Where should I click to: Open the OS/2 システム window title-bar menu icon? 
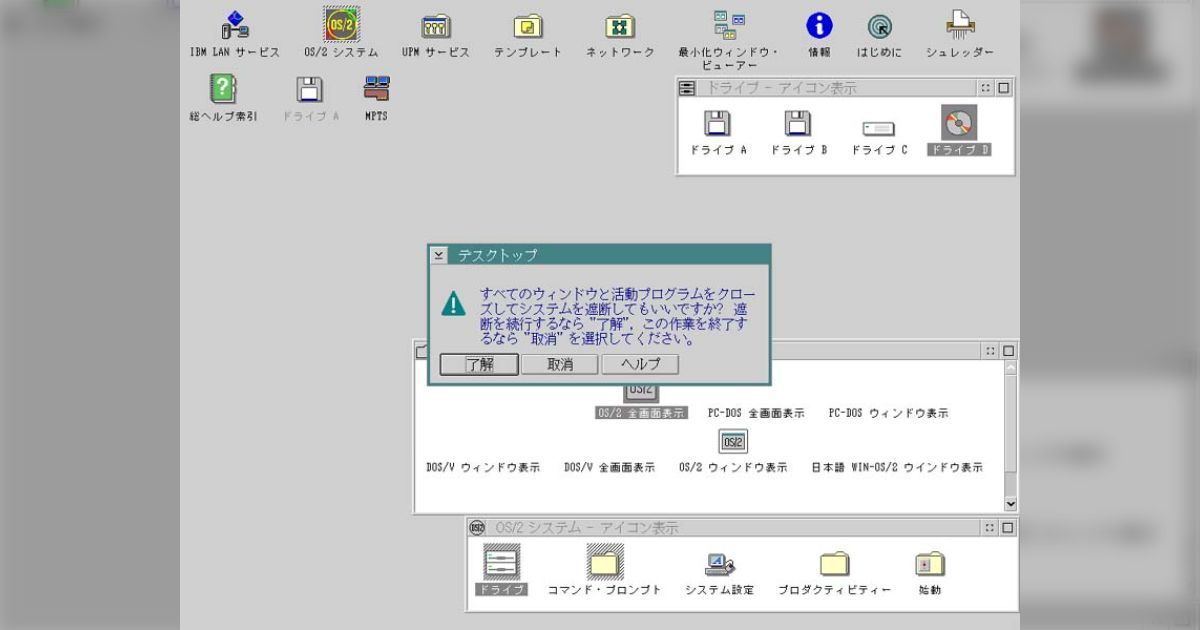(x=476, y=527)
